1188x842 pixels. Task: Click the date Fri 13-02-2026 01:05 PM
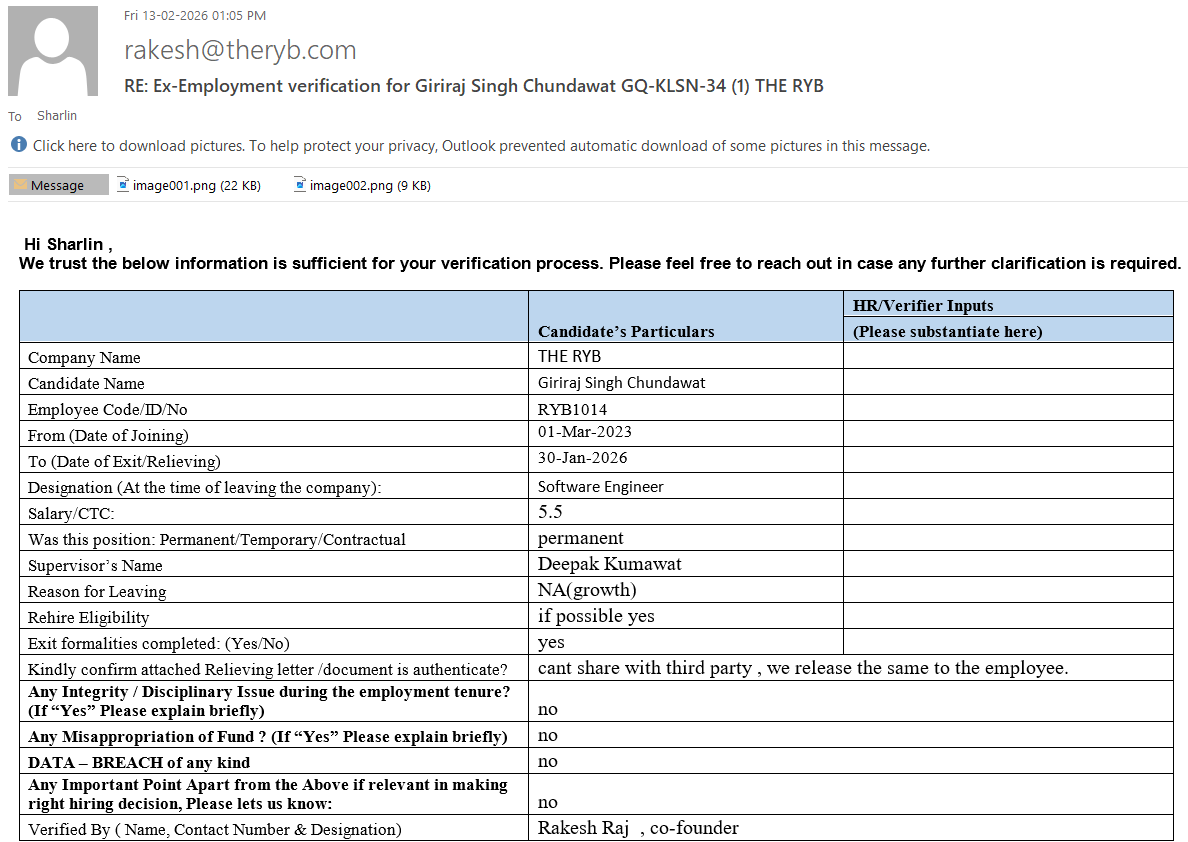[195, 15]
